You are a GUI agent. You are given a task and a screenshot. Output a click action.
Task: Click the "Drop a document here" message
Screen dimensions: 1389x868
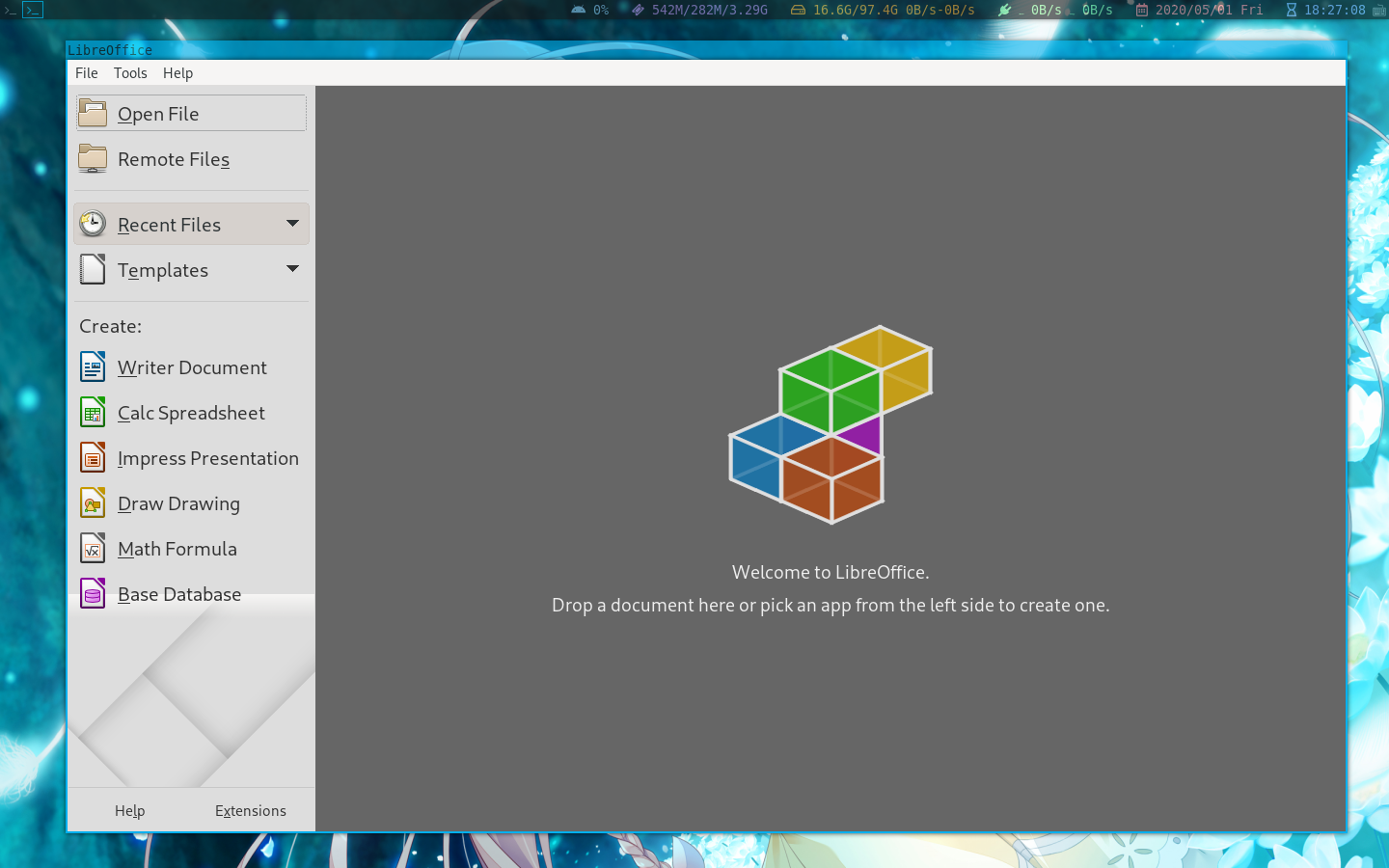[831, 606]
